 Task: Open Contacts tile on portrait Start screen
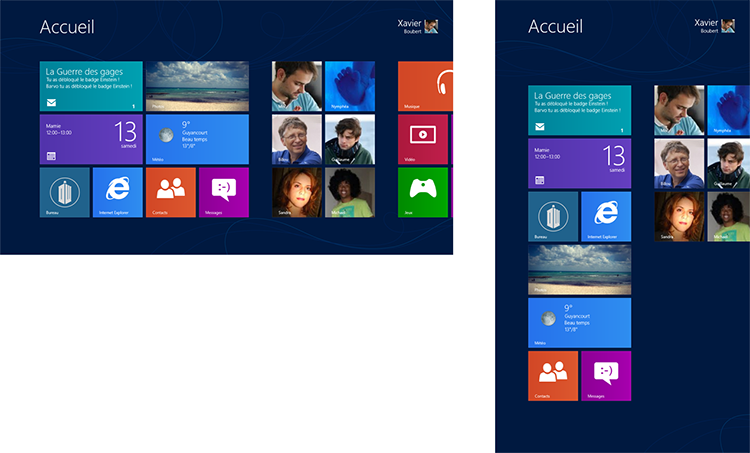pos(553,376)
